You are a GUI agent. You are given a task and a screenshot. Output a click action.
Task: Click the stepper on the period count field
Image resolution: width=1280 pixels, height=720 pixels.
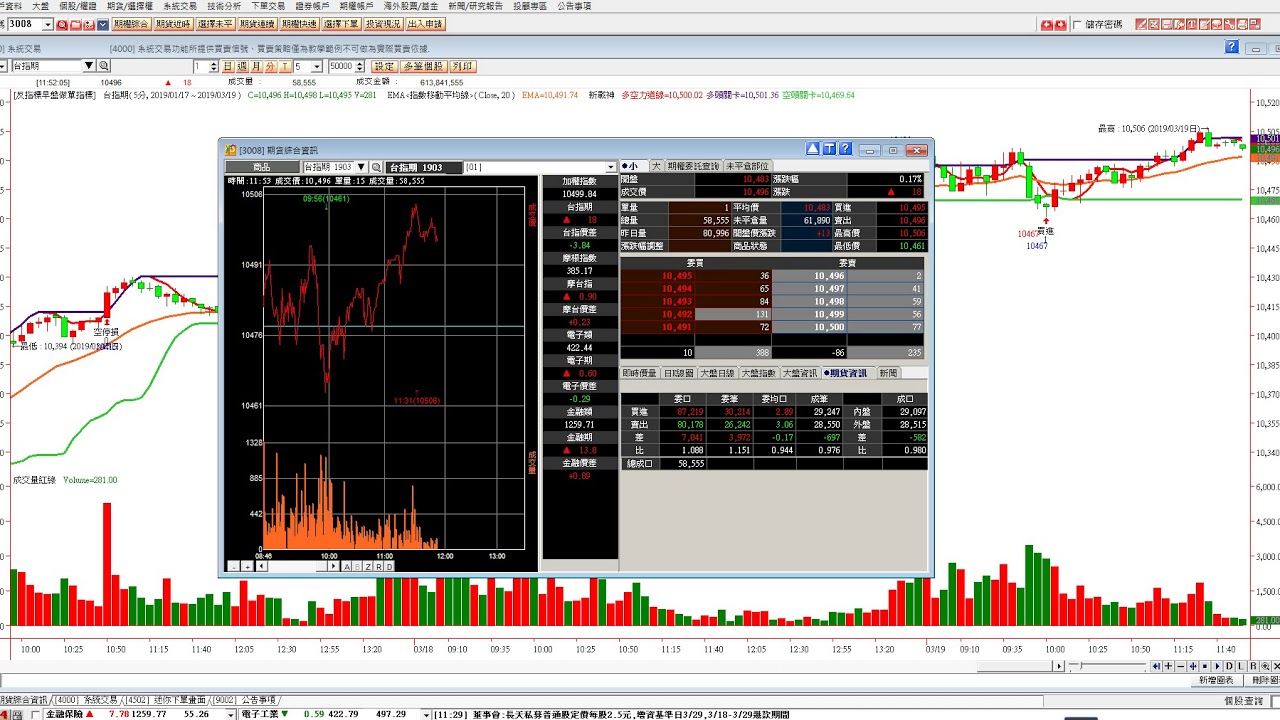pos(213,66)
